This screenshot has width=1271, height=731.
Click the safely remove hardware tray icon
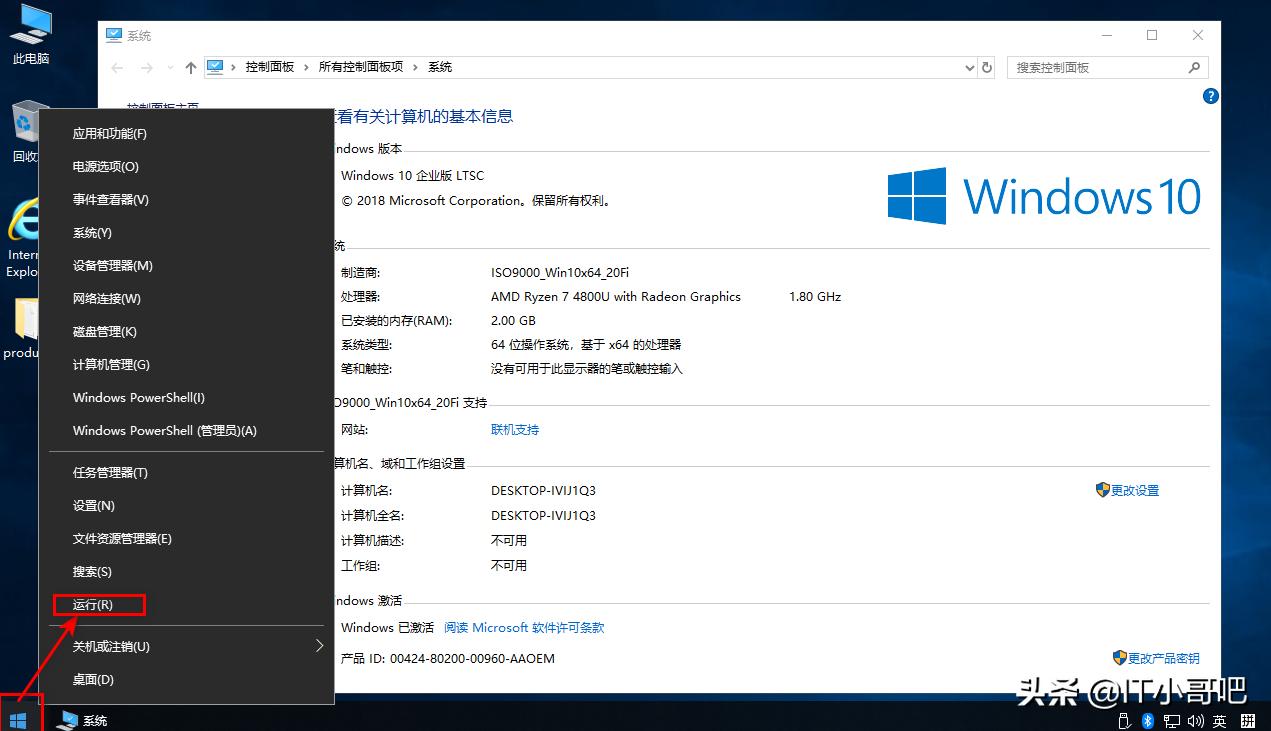[x=1124, y=720]
